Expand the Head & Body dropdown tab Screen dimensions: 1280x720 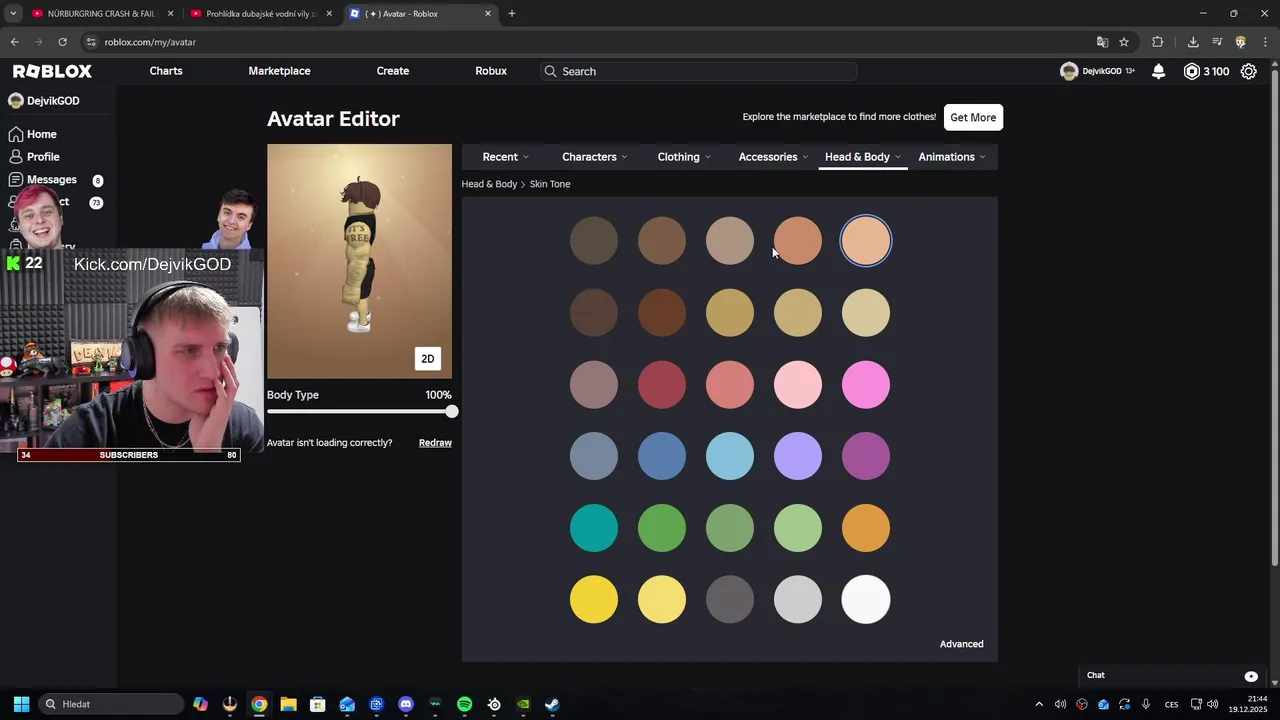(862, 157)
